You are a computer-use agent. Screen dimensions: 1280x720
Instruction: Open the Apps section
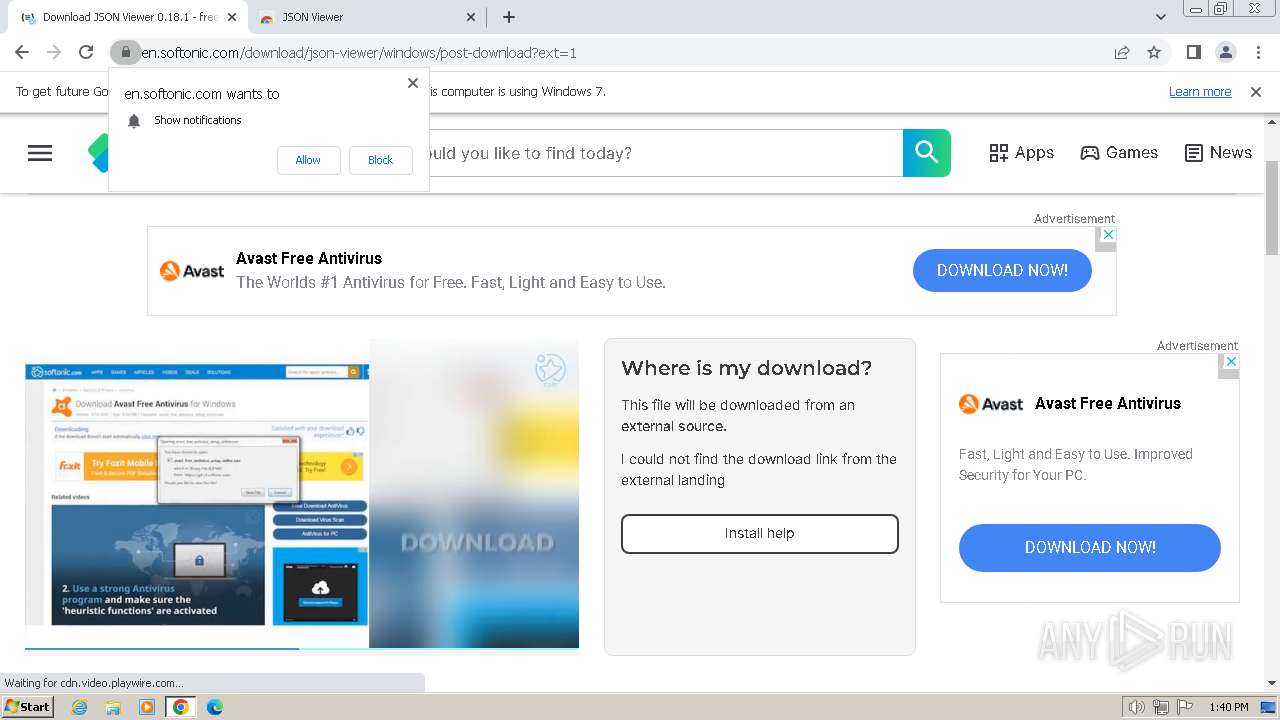pyautogui.click(x=1022, y=153)
